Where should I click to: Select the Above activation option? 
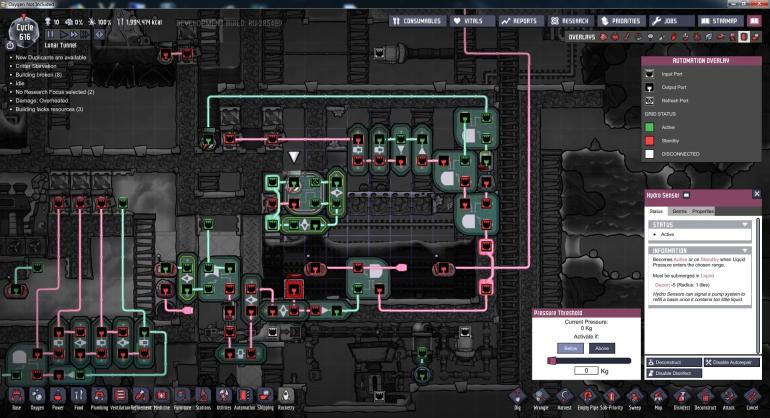coord(602,349)
